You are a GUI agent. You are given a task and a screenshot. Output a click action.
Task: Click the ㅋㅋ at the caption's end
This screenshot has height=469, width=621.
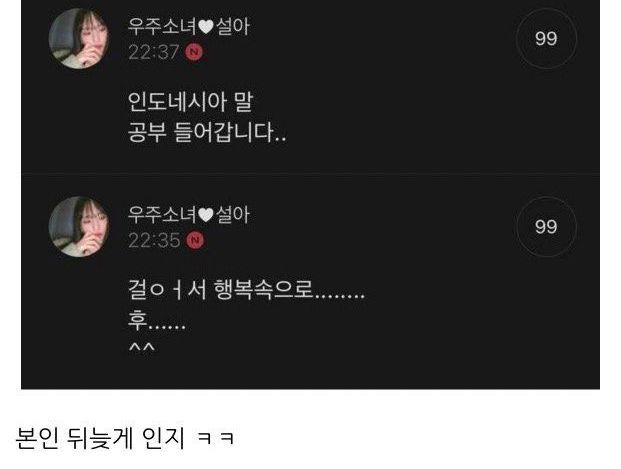pyautogui.click(x=216, y=438)
